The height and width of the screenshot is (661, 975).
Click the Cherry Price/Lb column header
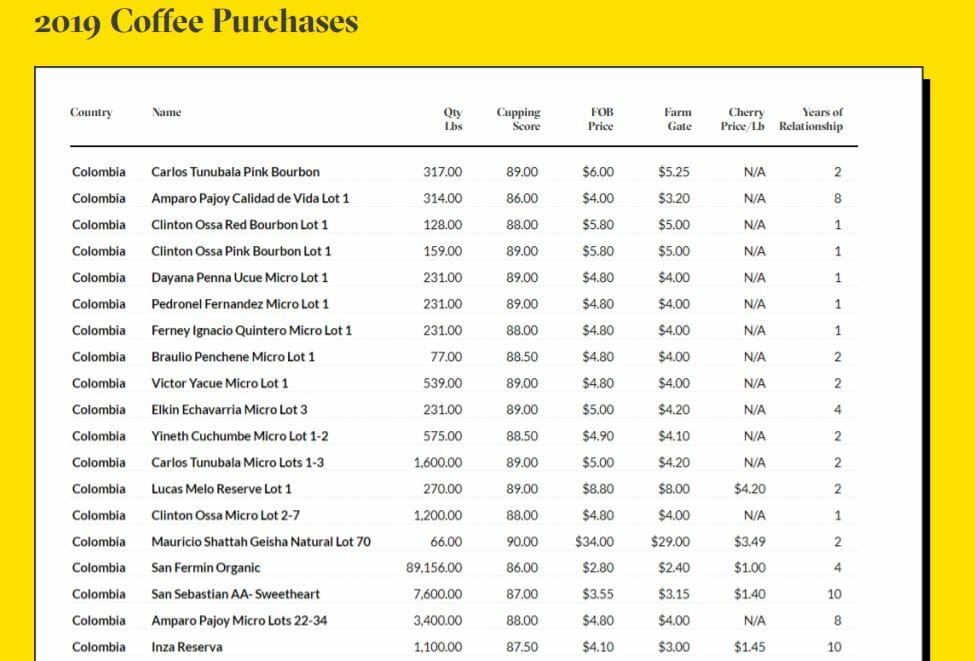[x=743, y=120]
